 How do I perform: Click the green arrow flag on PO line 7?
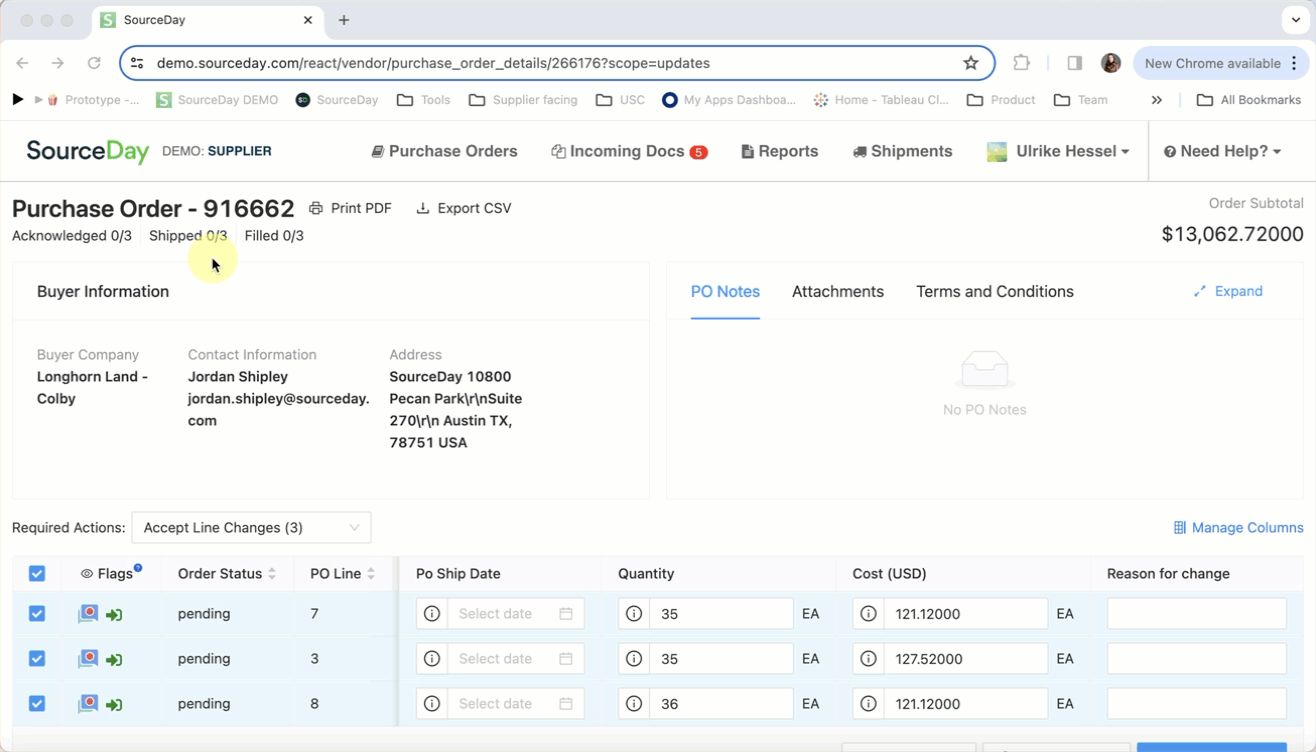pos(114,615)
